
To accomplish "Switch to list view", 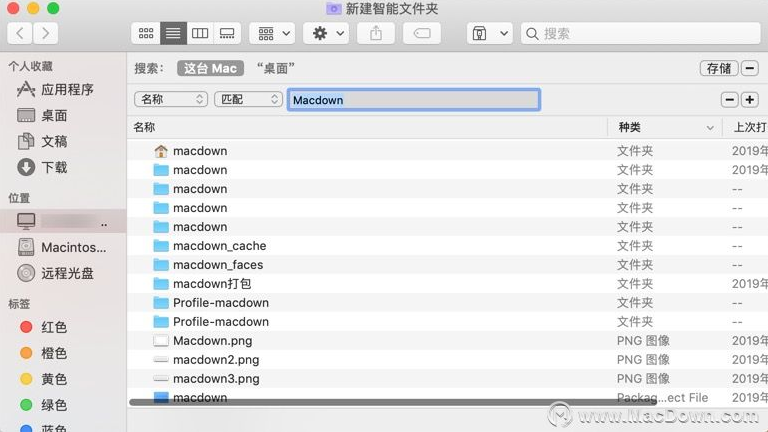I will (173, 33).
